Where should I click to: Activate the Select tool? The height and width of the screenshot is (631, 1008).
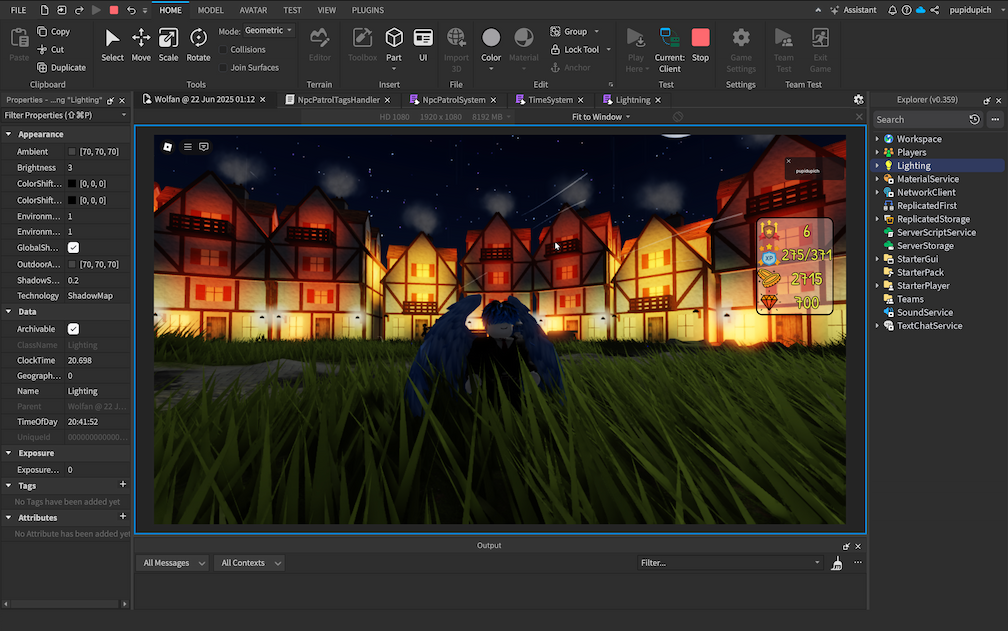(112, 45)
